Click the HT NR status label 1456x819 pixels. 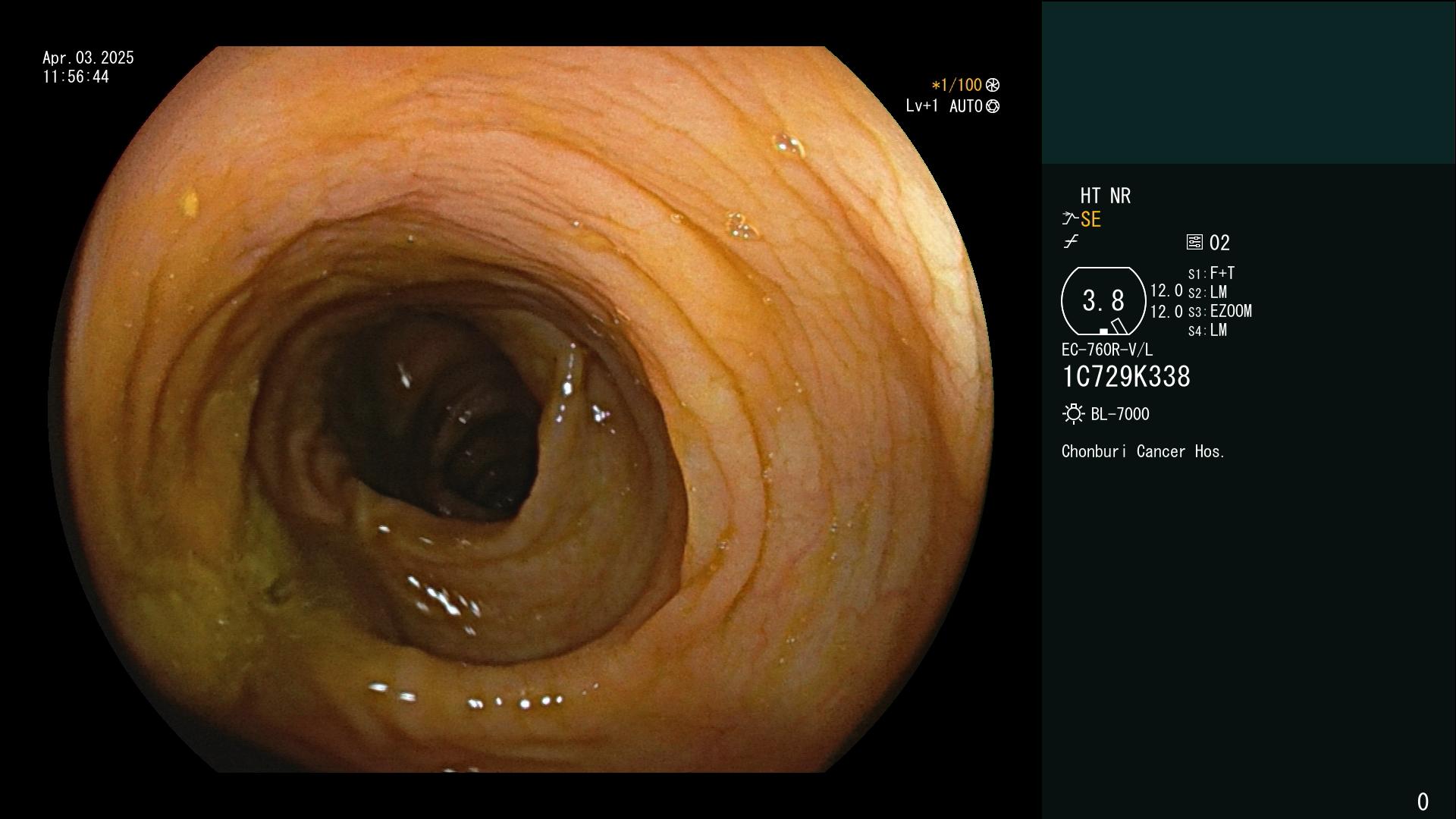pos(1105,196)
